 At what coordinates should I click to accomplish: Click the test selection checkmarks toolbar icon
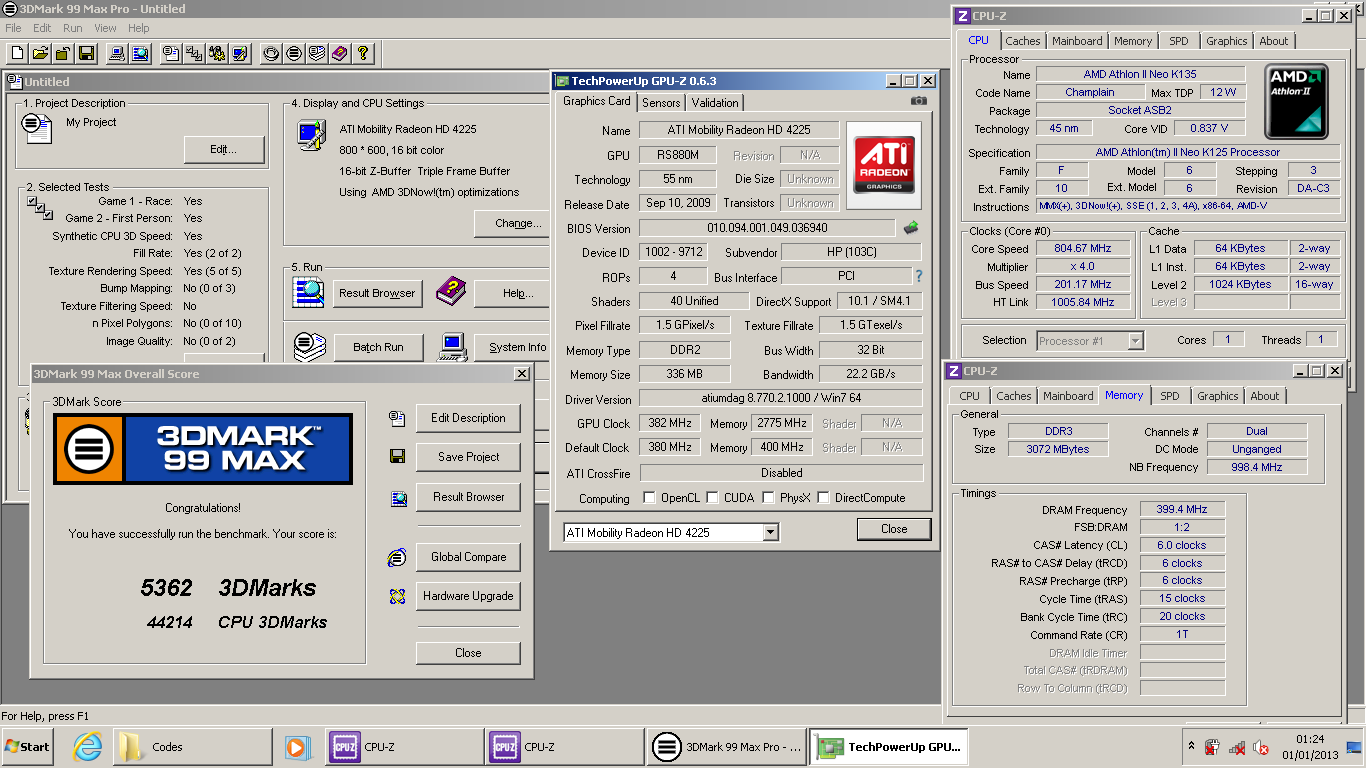point(194,53)
